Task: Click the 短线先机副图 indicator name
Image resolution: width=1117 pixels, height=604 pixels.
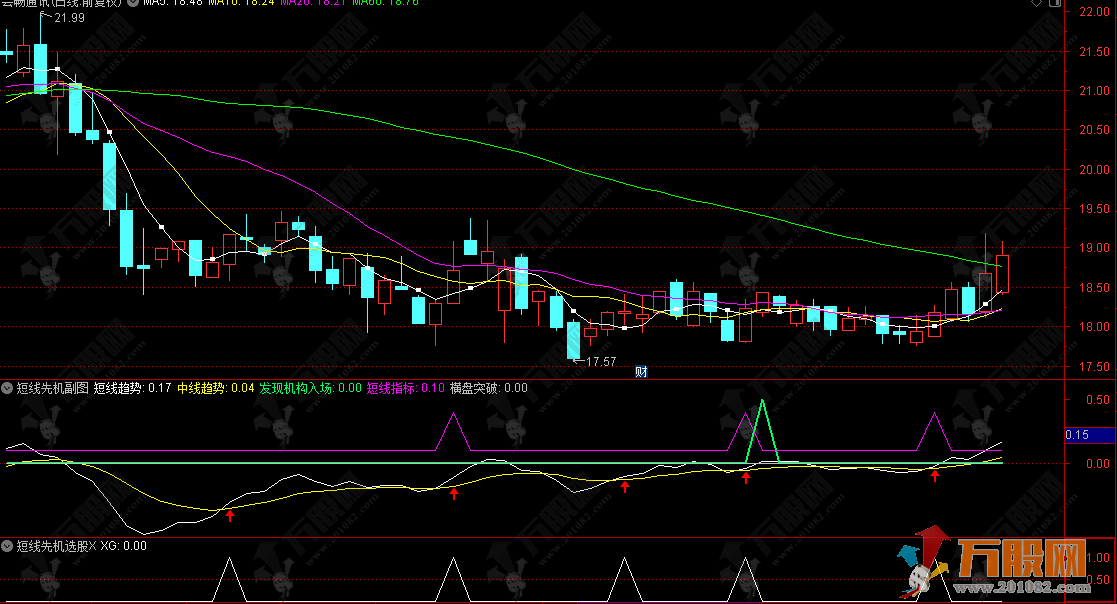Action: [x=52, y=387]
